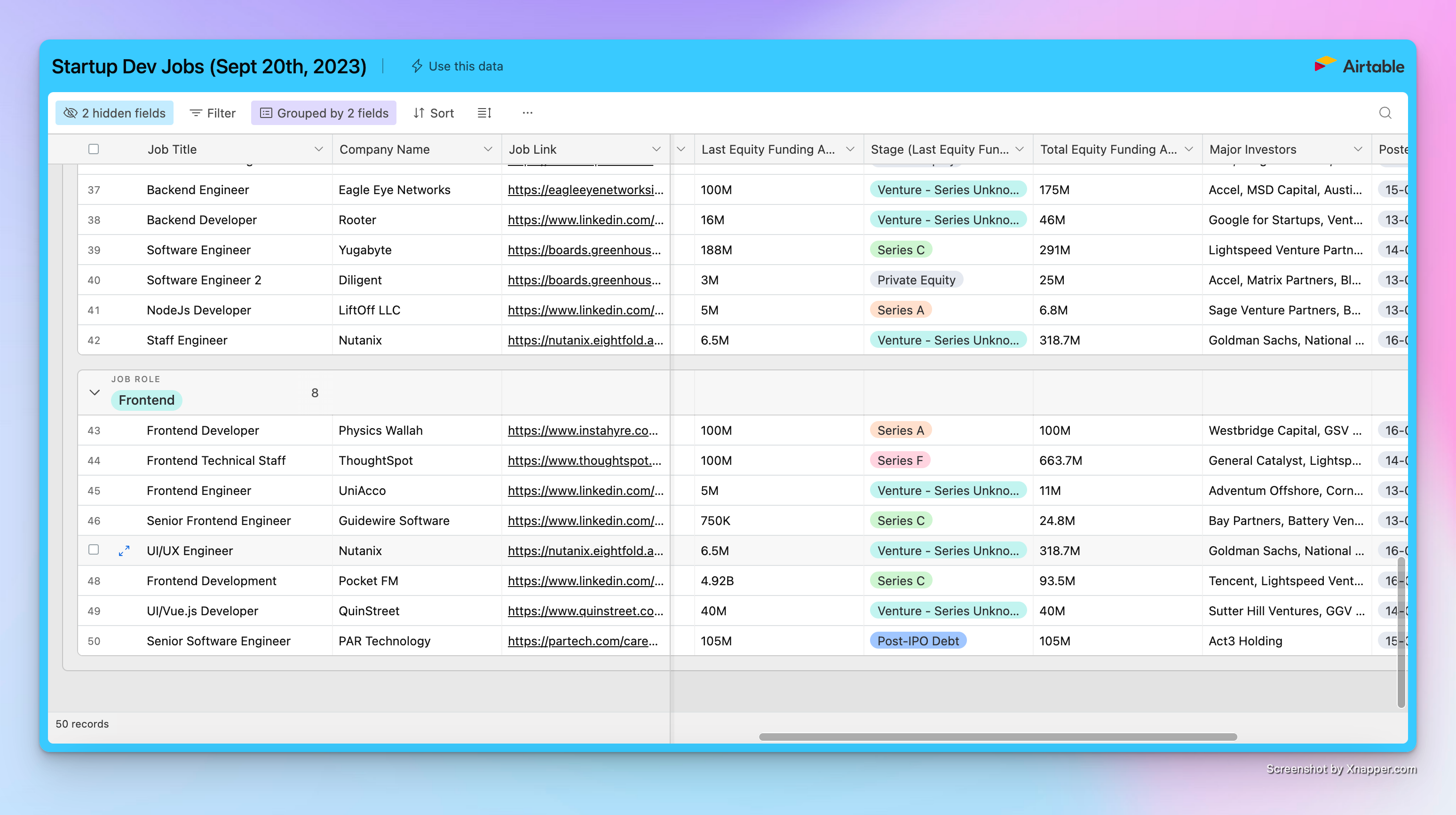Screen dimensions: 1456x815
Task: Click Post-IPO Debt tag for PAR Technology
Action: click(x=918, y=641)
